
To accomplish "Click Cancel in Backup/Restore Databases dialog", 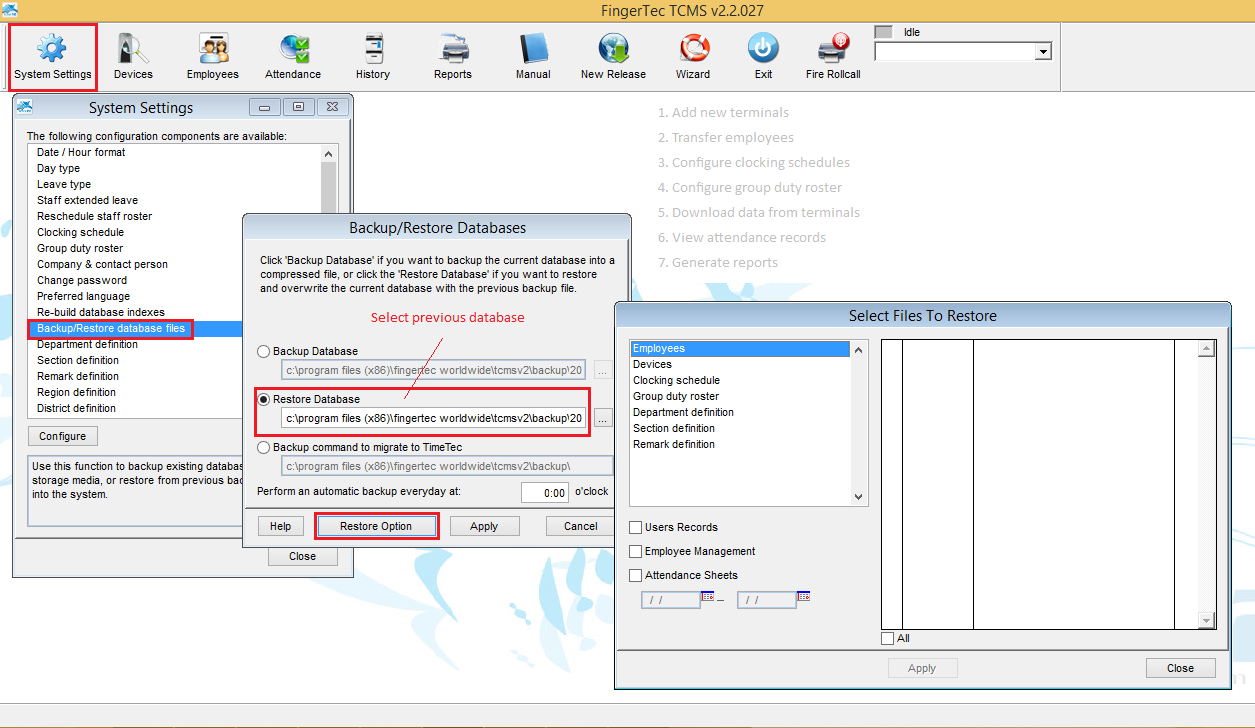I will pos(581,526).
